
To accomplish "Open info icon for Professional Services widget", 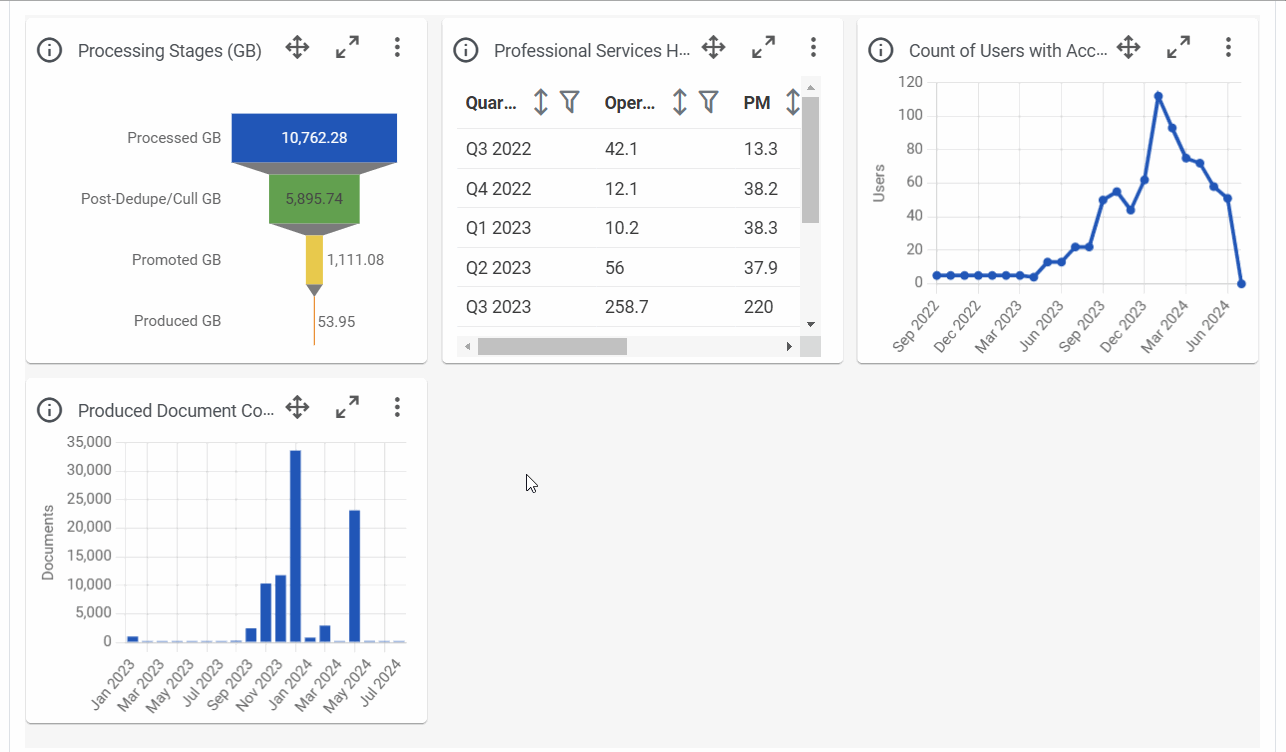I will pyautogui.click(x=465, y=50).
